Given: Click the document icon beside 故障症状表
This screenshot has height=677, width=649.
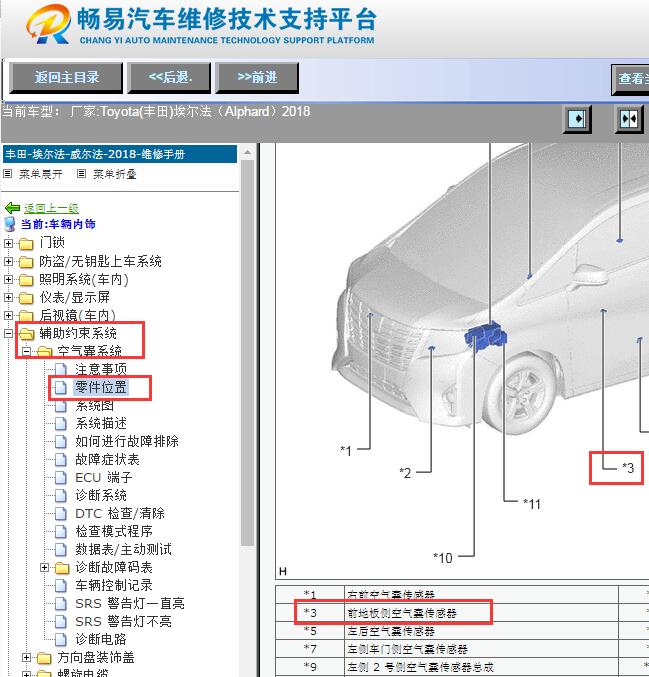Looking at the screenshot, I should point(60,459).
